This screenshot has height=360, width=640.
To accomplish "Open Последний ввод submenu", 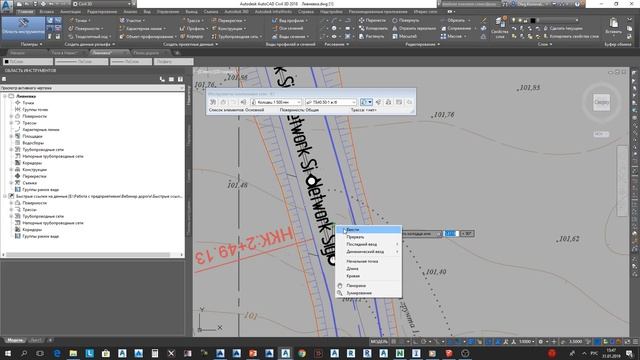I will 369,244.
